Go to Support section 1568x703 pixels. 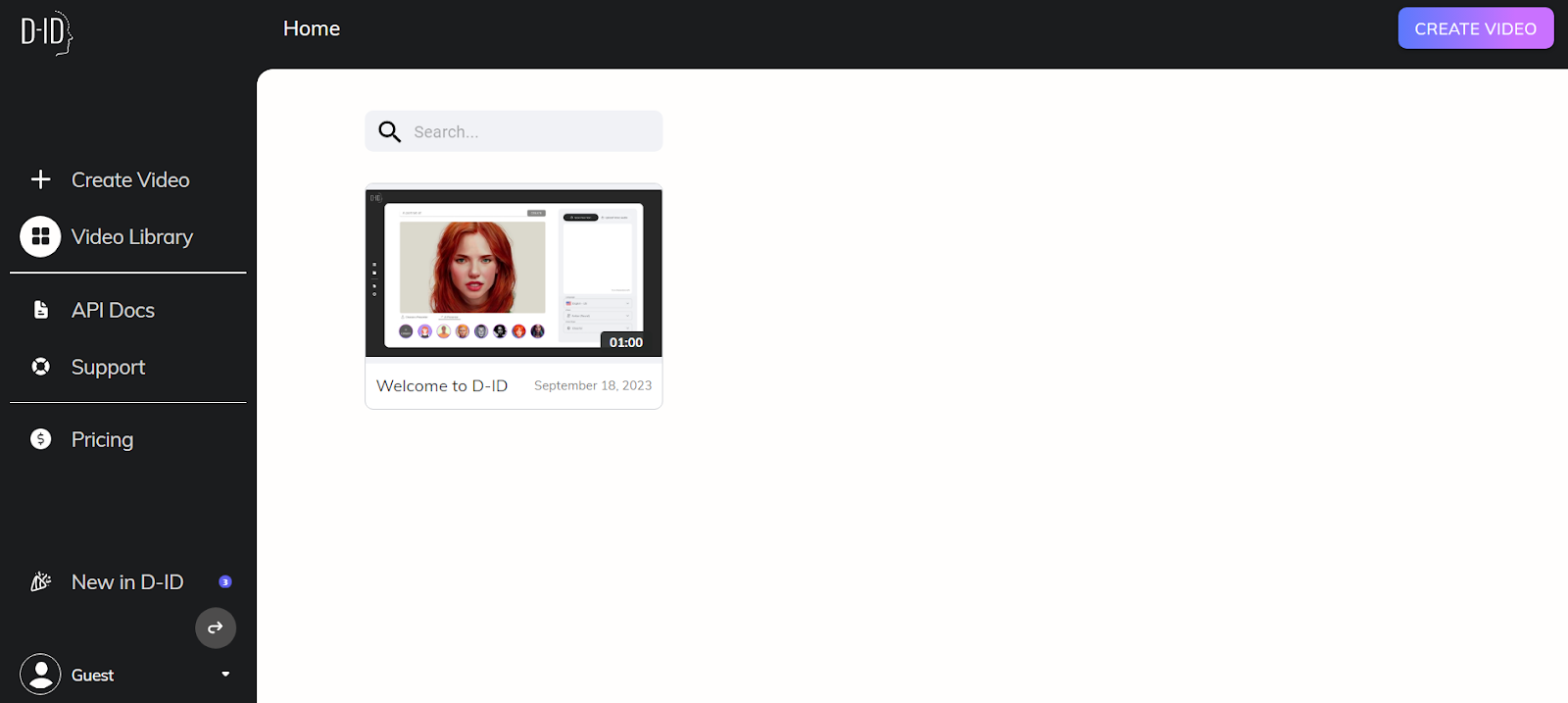pyautogui.click(x=108, y=367)
